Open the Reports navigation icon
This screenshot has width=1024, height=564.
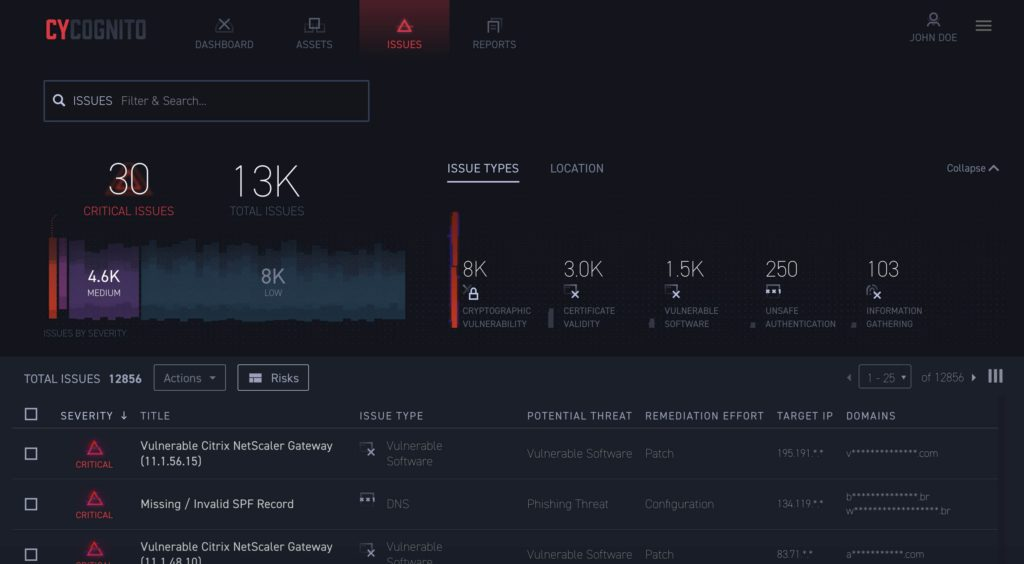pos(494,25)
